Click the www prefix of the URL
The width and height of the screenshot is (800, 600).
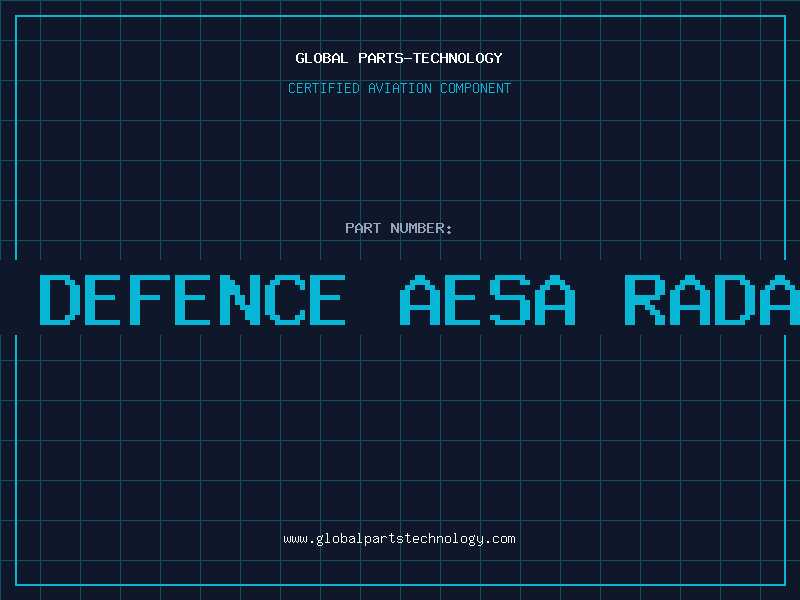tap(295, 539)
